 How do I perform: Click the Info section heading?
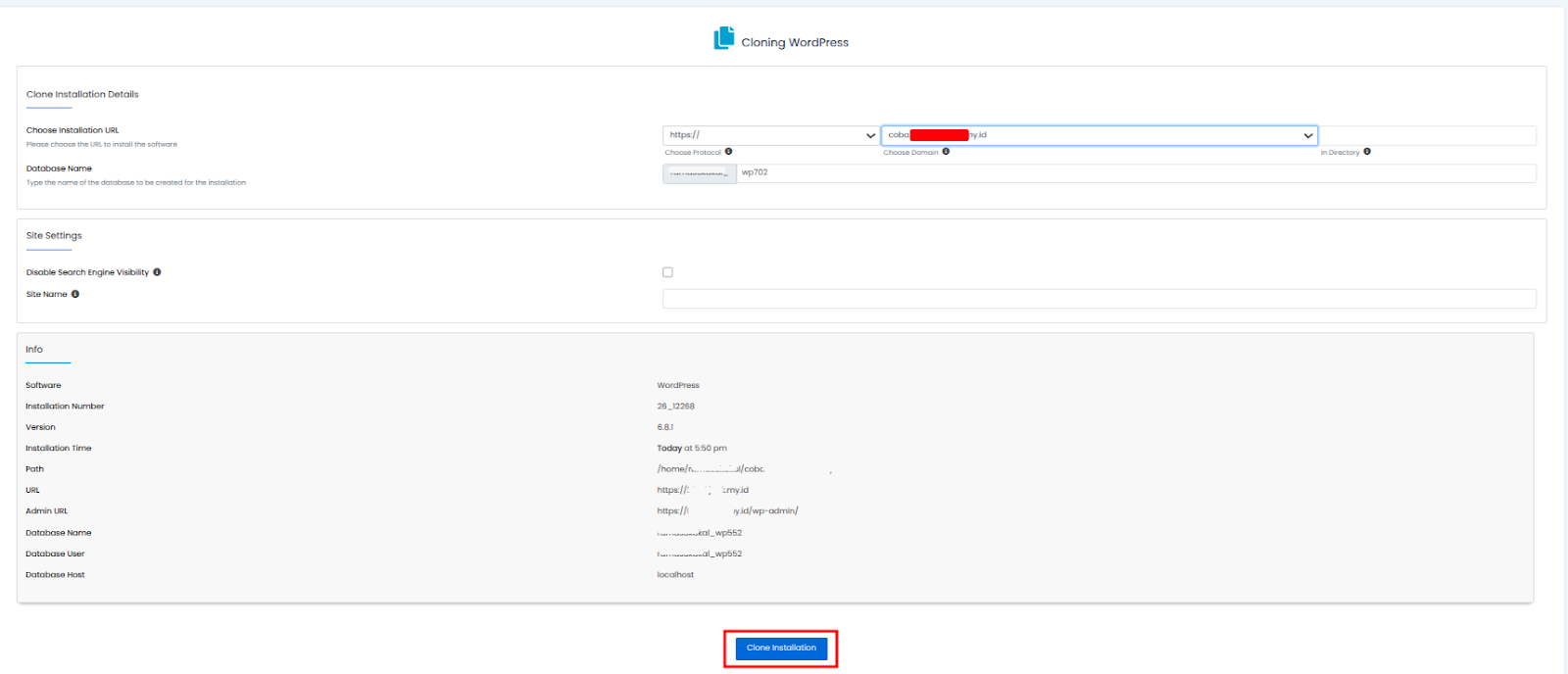pyautogui.click(x=34, y=349)
